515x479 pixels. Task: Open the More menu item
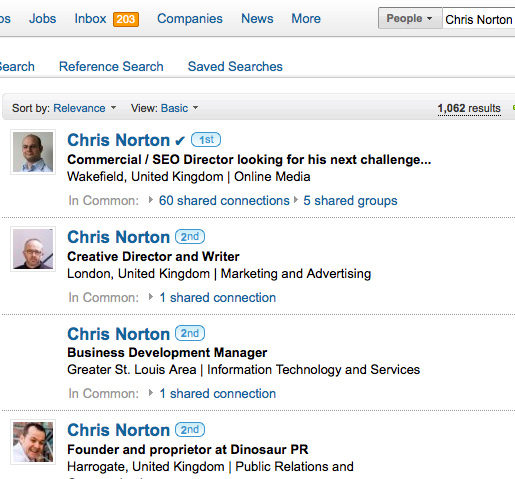coord(306,19)
